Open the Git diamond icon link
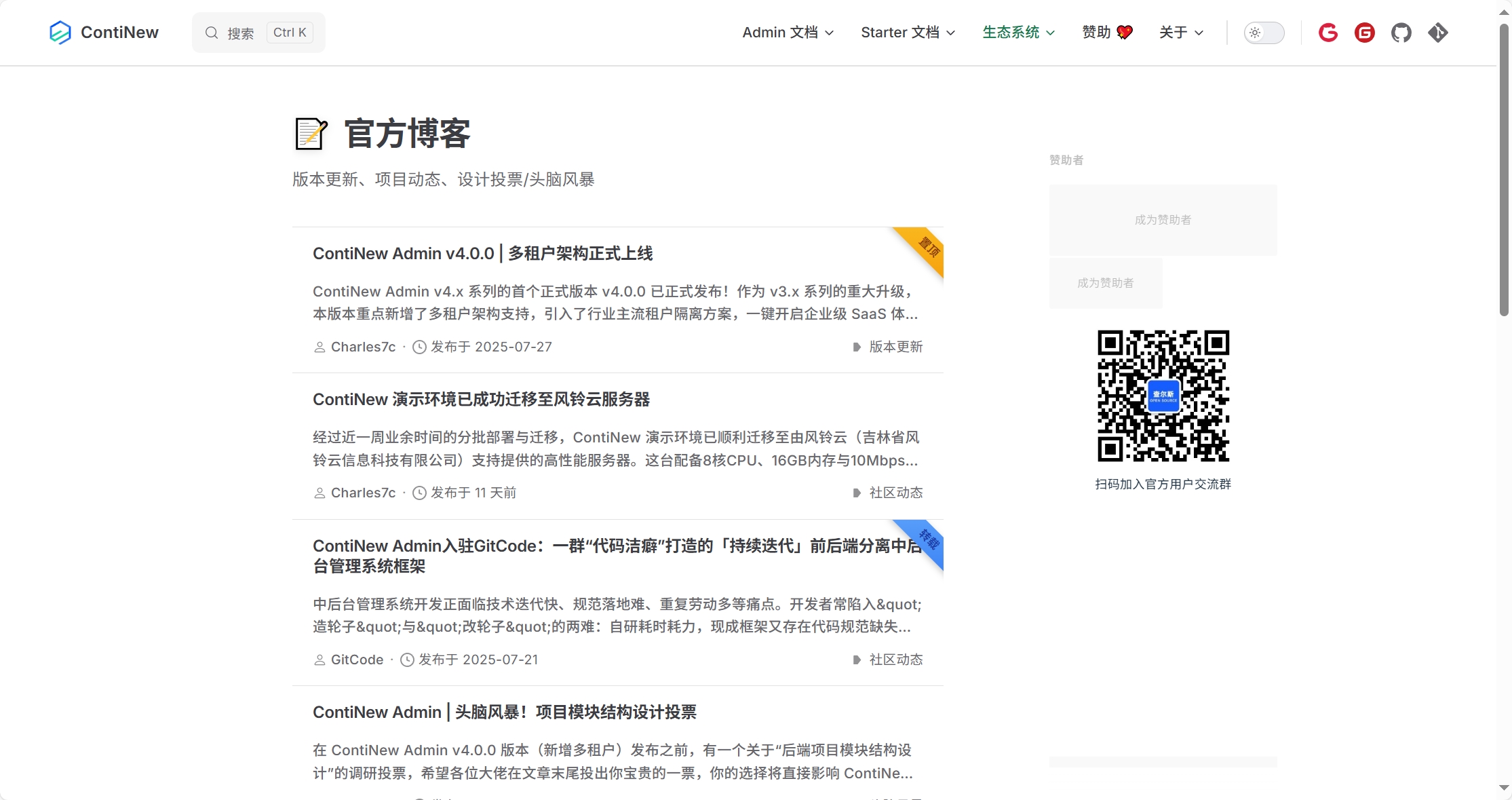The width and height of the screenshot is (1512, 800). (1437, 33)
